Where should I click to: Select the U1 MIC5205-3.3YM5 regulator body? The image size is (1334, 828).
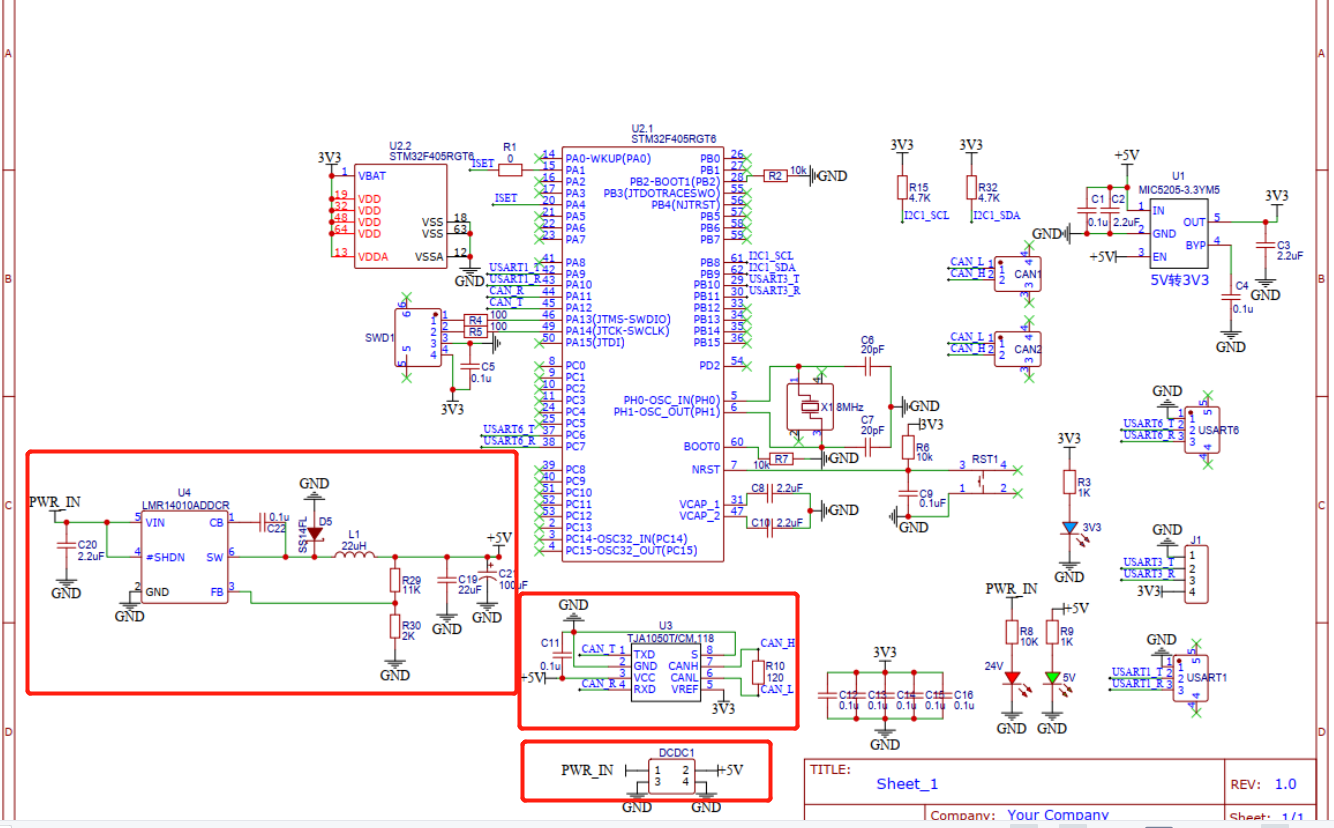[1177, 232]
